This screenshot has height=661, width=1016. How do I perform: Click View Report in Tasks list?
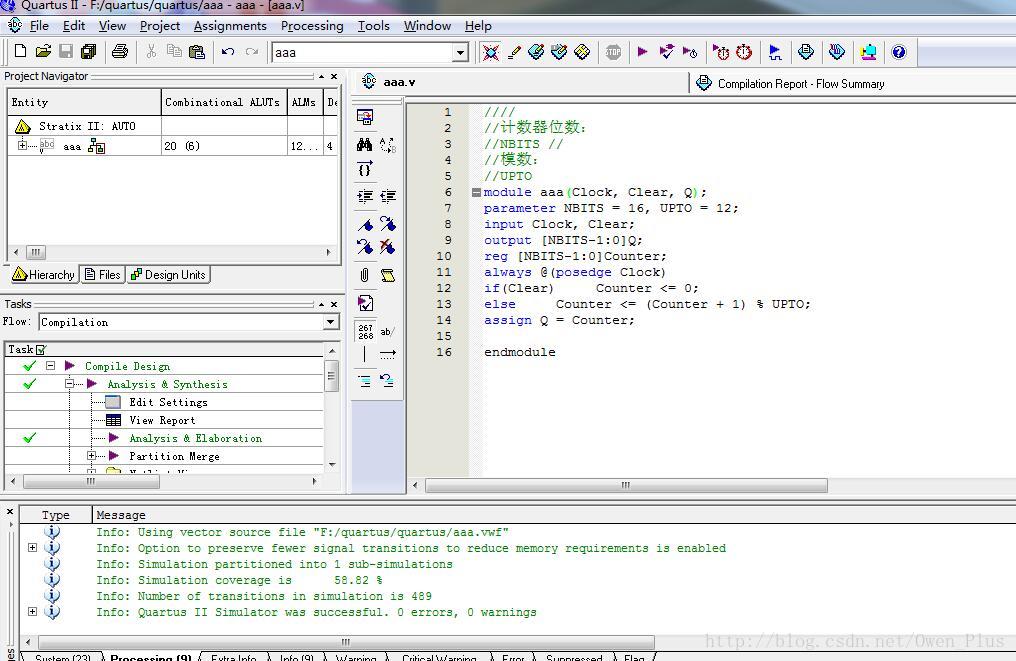162,420
